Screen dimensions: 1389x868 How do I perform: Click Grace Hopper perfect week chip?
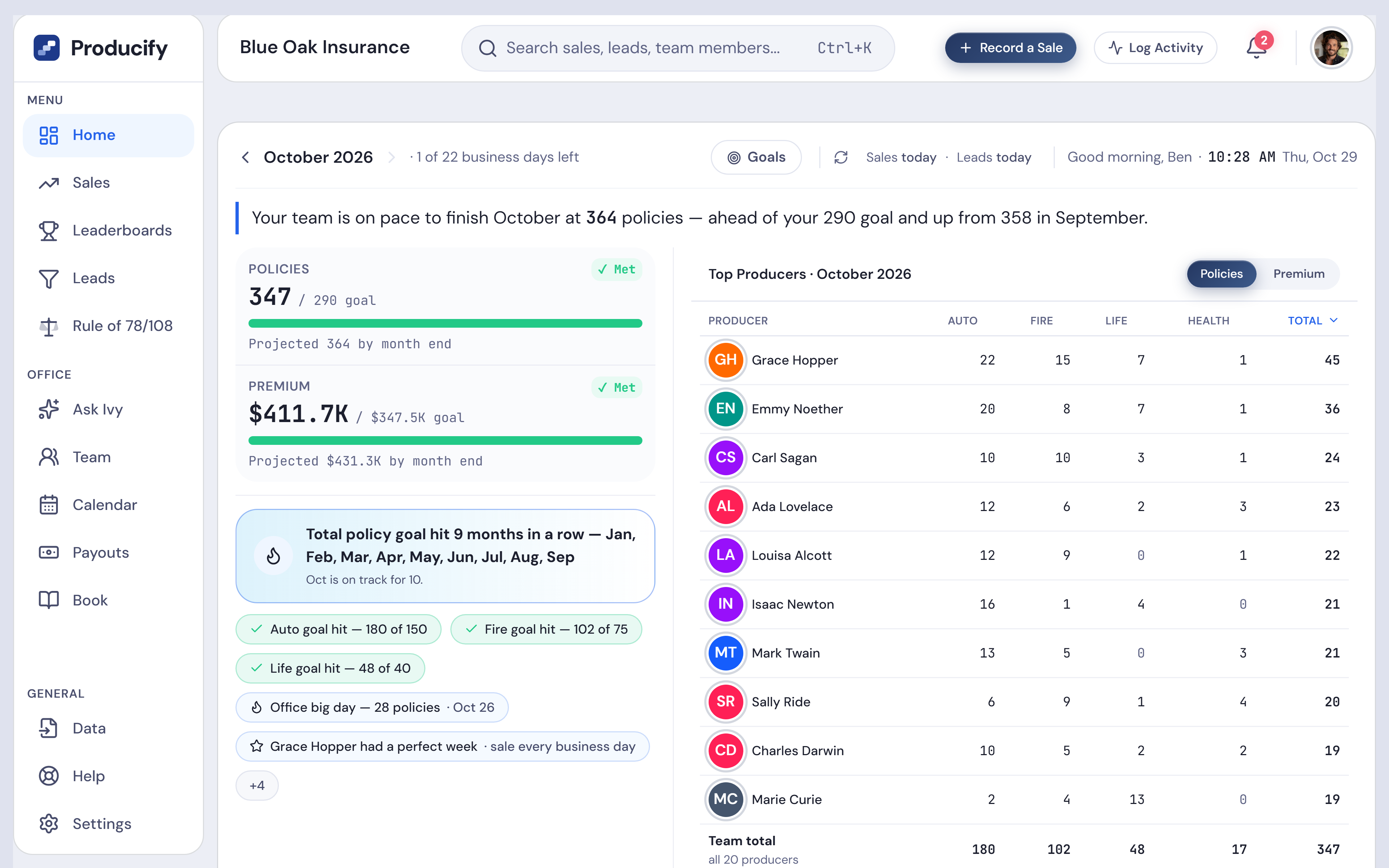pos(442,746)
